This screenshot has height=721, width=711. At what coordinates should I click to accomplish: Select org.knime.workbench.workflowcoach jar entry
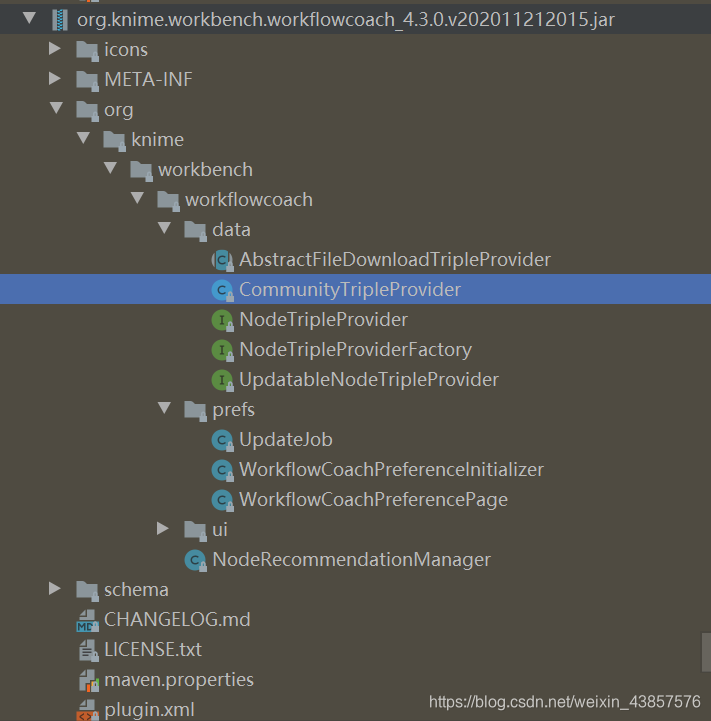click(346, 20)
